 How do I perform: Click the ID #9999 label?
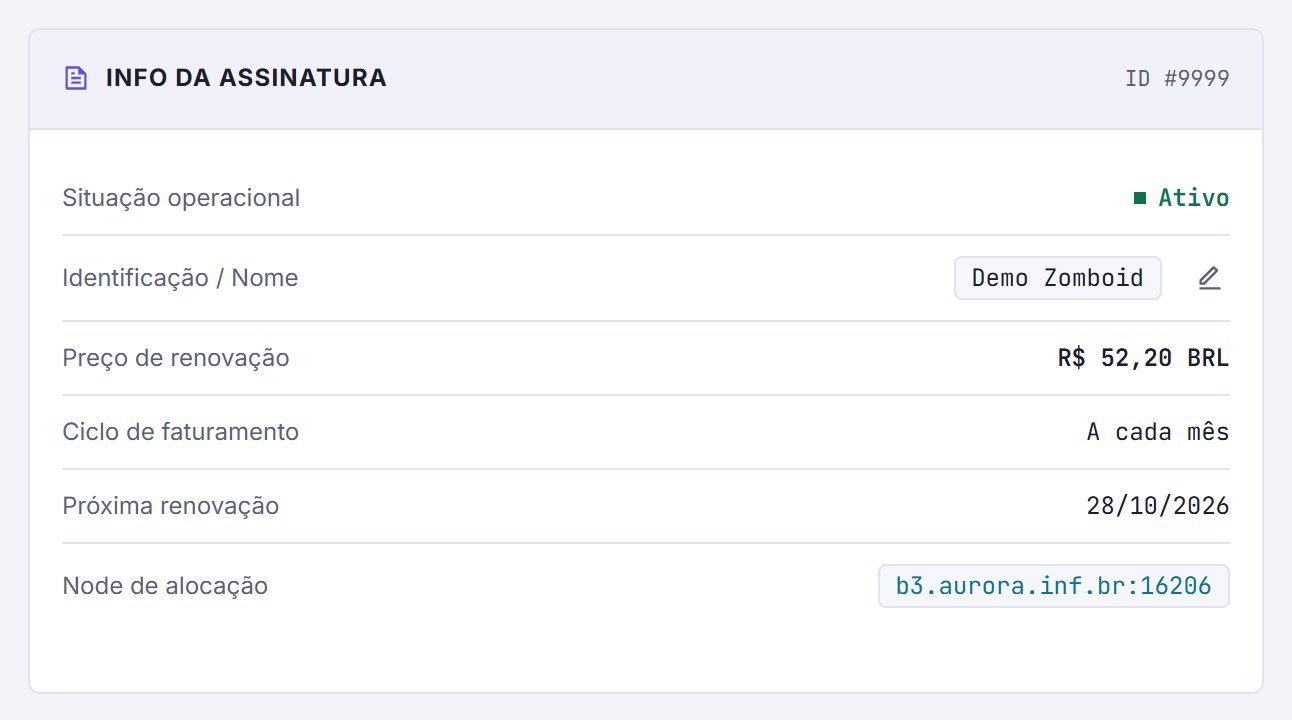1177,78
